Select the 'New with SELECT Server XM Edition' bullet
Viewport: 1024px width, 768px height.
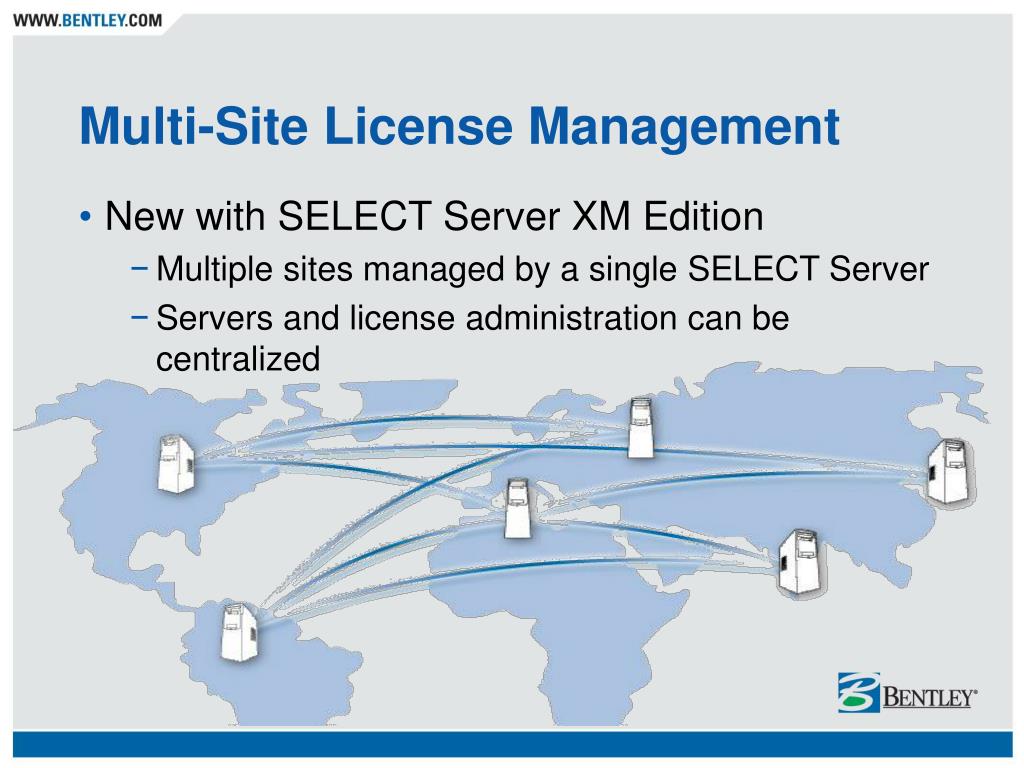(434, 216)
